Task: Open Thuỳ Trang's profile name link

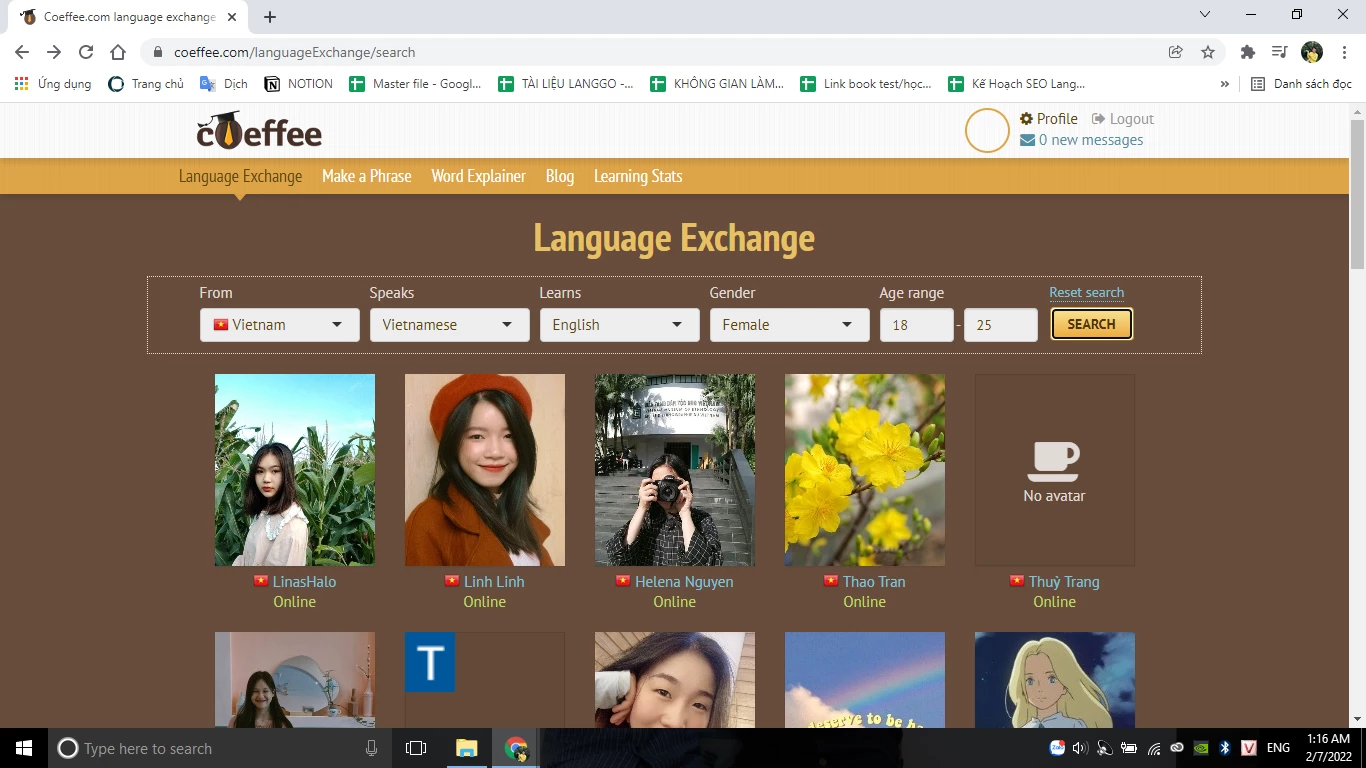Action: pos(1064,582)
